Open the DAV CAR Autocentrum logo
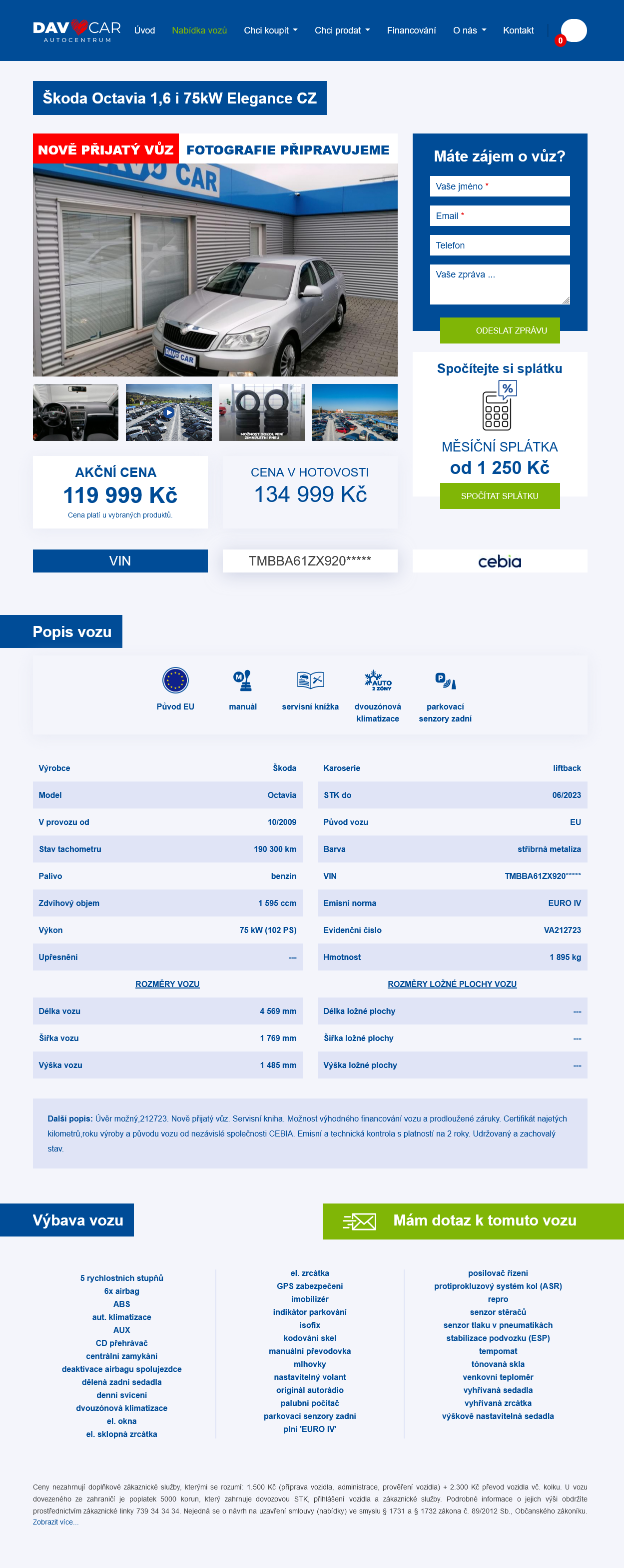This screenshot has width=624, height=1568. coord(76,30)
